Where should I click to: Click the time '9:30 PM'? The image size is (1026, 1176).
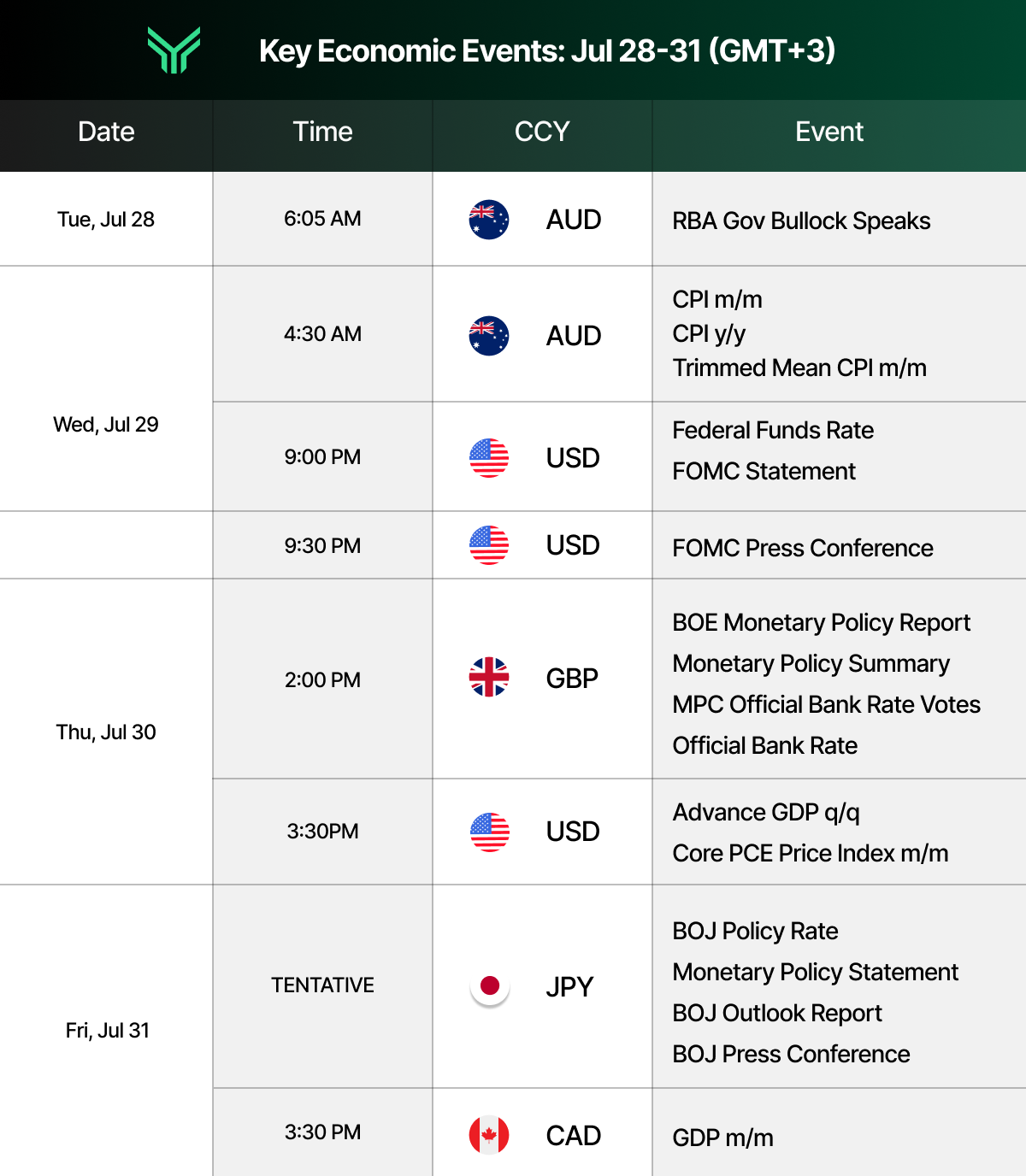tap(322, 546)
